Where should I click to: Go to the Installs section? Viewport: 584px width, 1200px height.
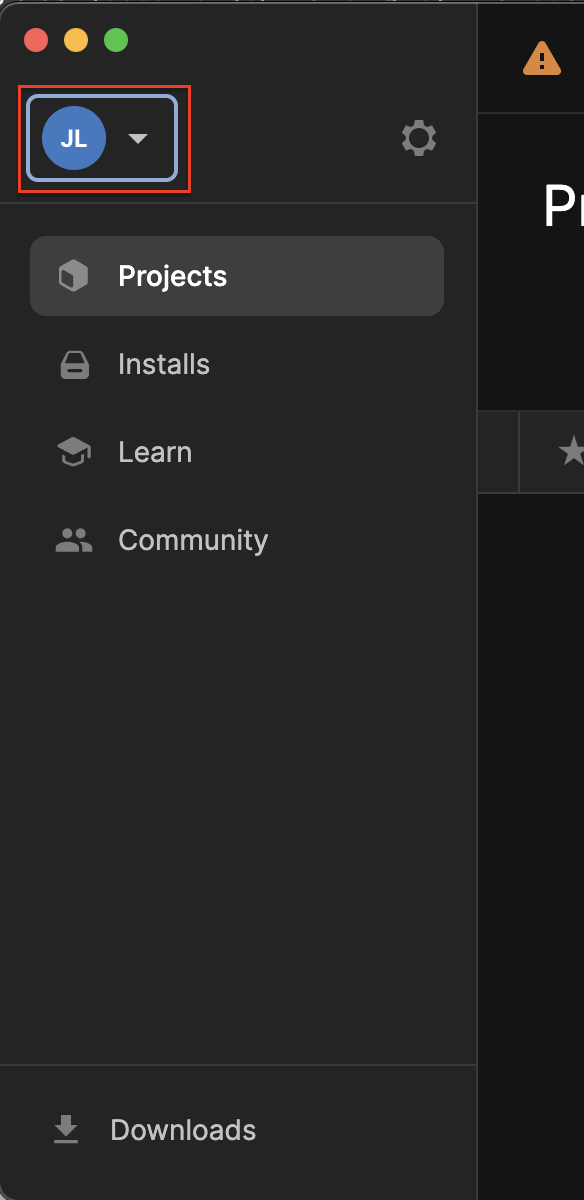[164, 364]
